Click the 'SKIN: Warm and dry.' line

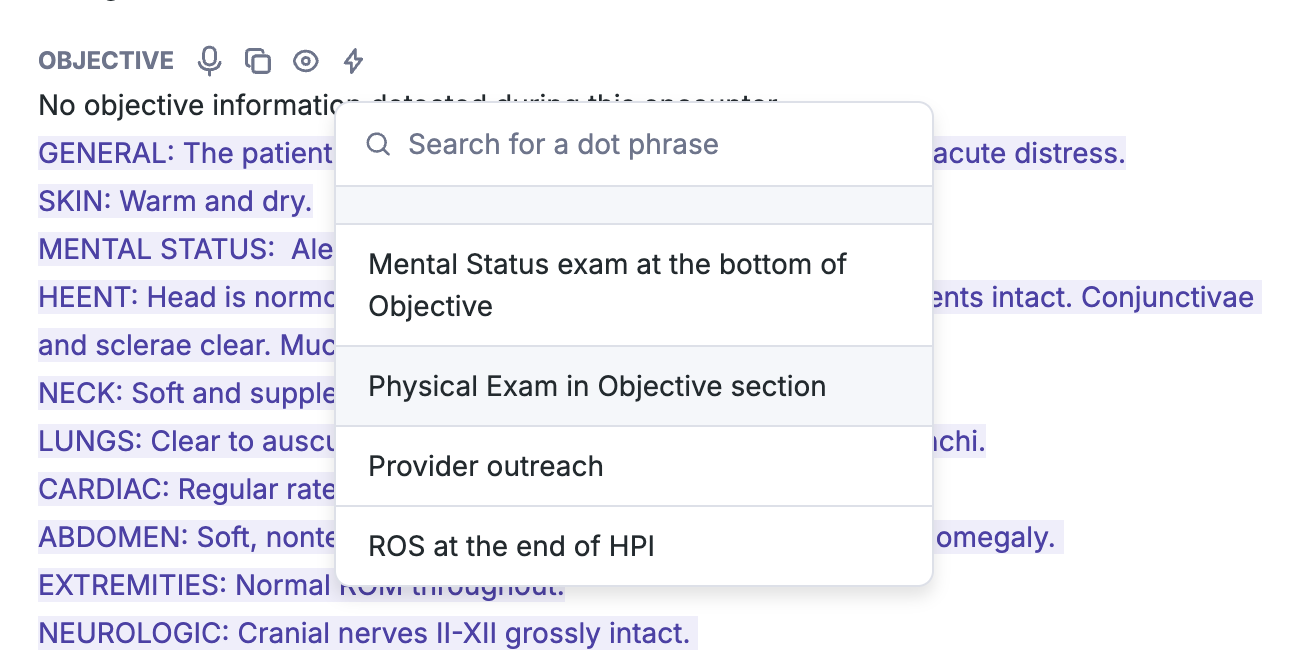175,201
